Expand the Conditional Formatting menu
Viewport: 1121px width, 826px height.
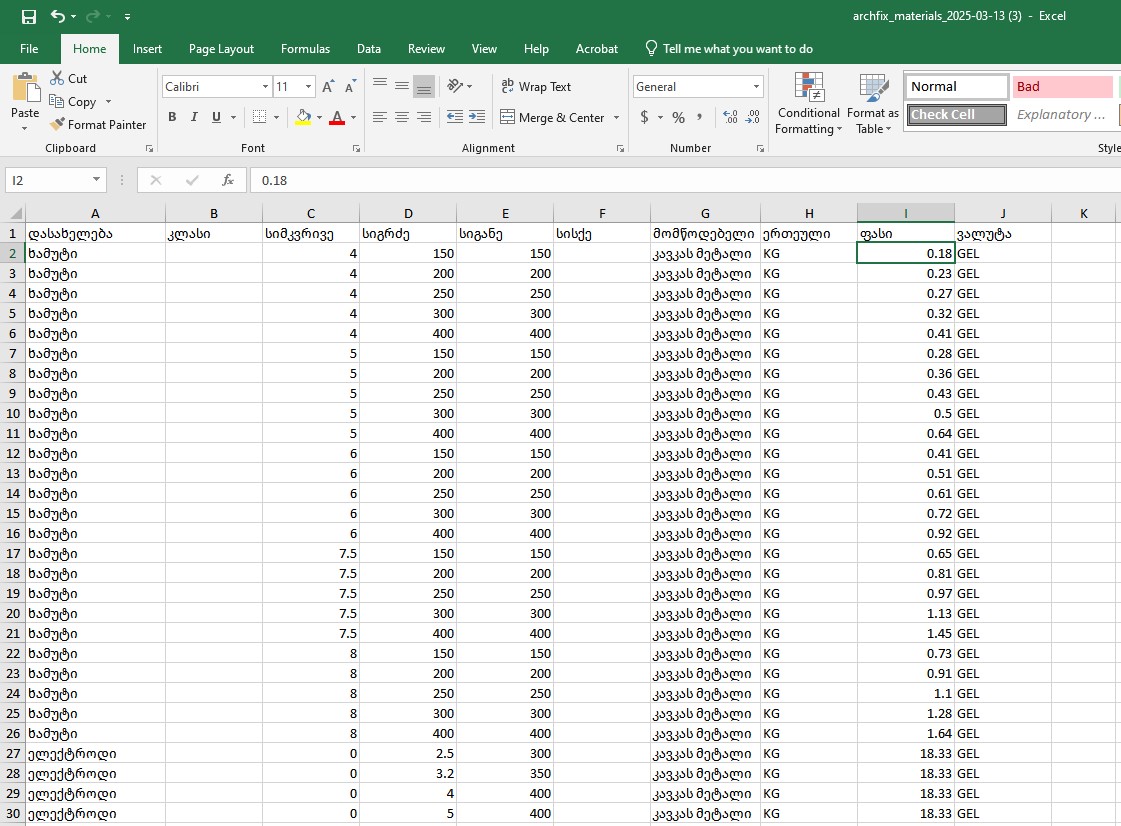coord(809,104)
